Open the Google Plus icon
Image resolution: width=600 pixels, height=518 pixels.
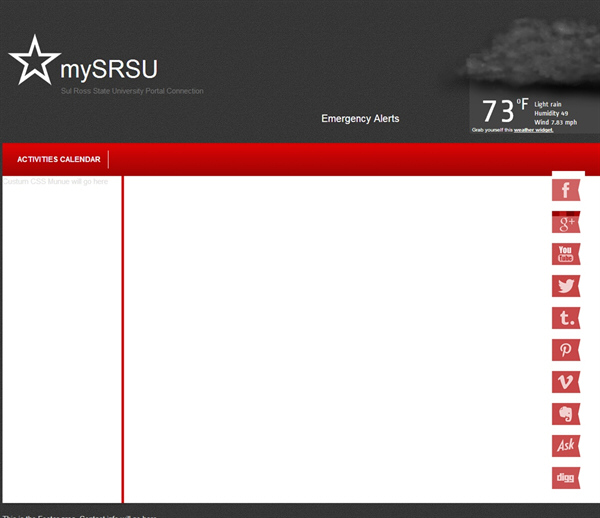[x=566, y=222]
